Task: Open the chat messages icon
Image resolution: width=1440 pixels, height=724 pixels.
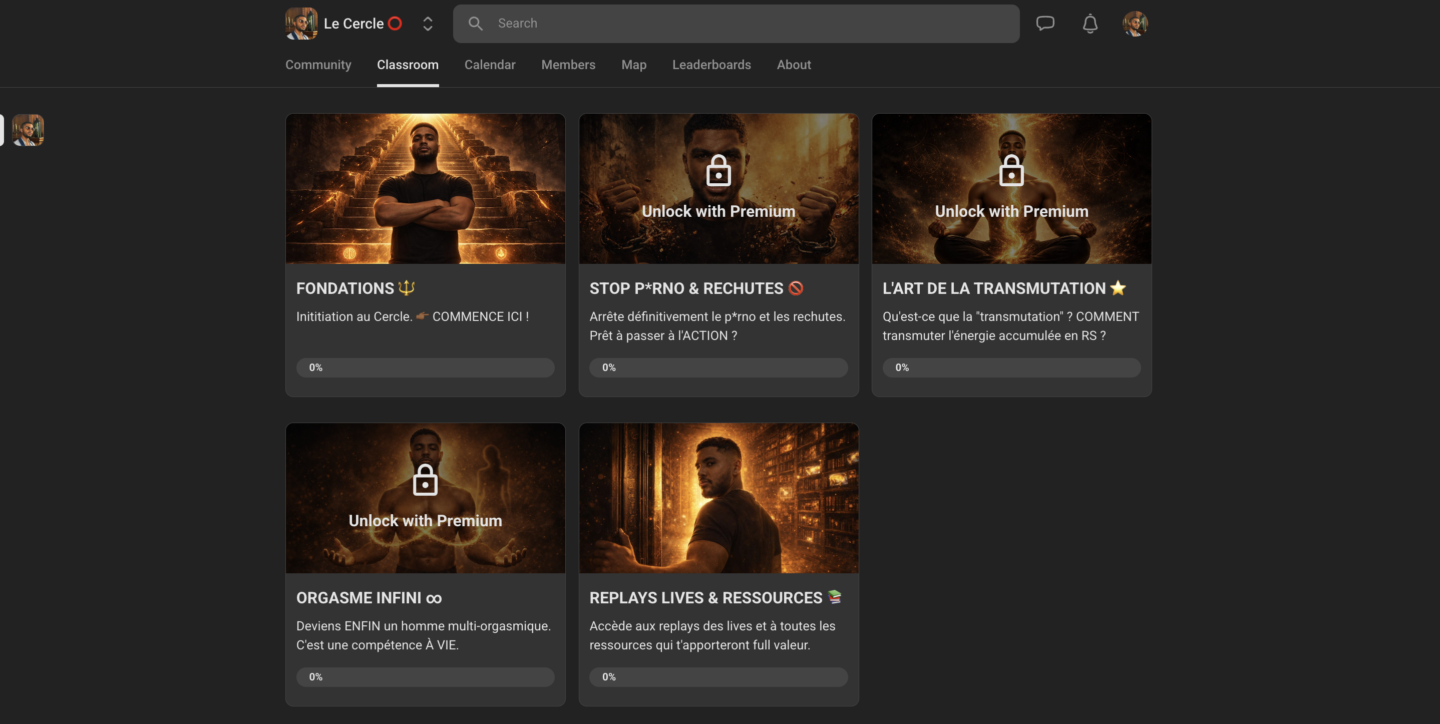Action: [x=1045, y=24]
